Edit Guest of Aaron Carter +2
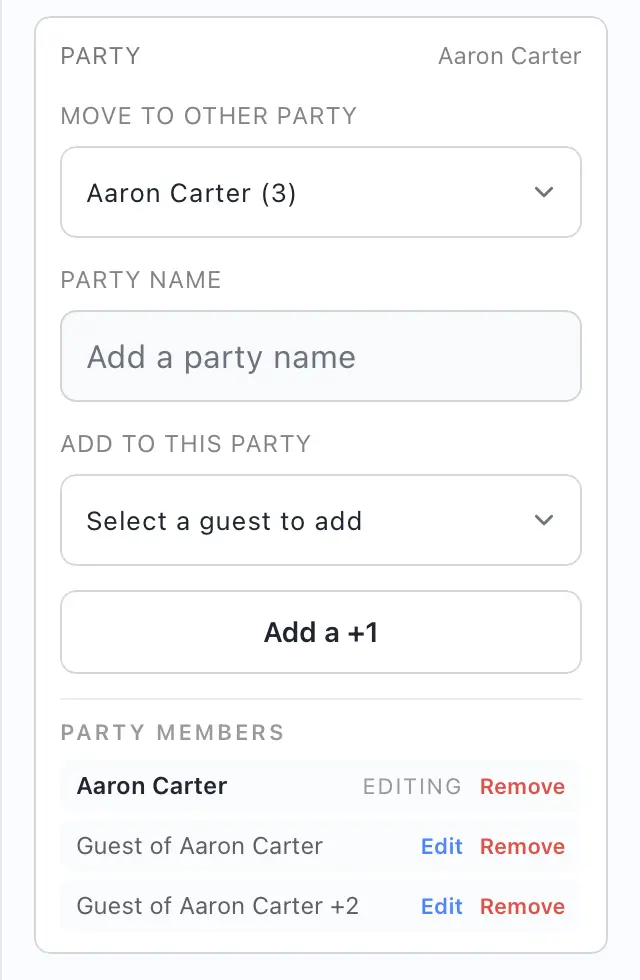Screen dimensions: 640x980 coord(441,906)
